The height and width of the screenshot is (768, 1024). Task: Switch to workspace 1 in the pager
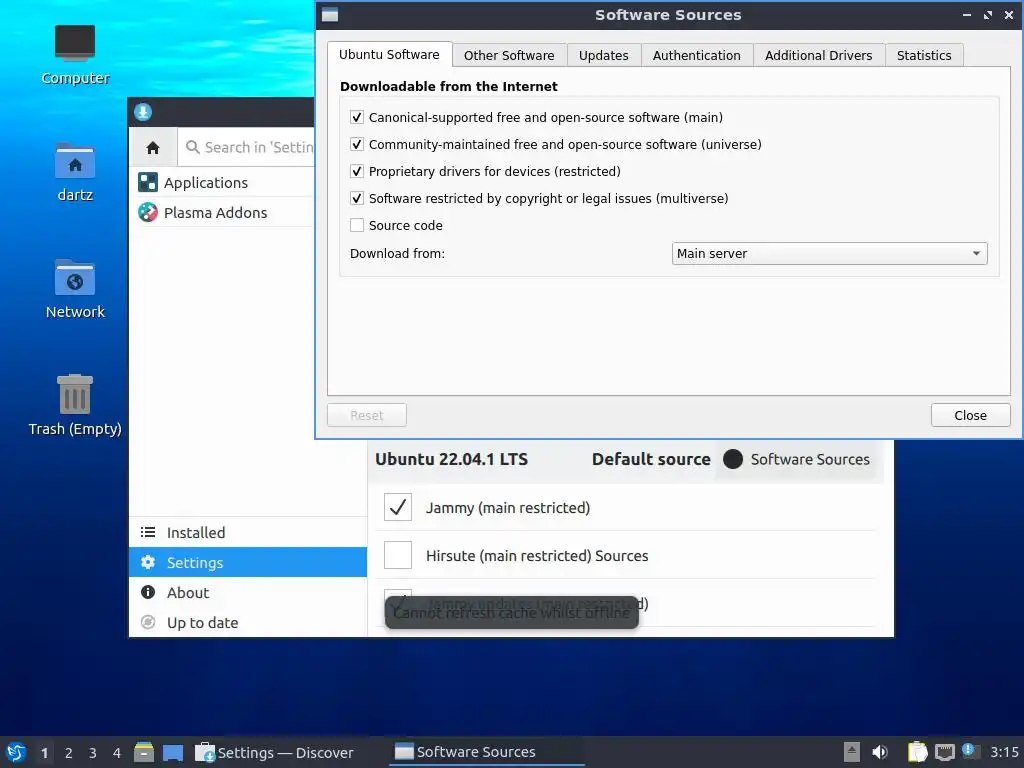point(44,752)
